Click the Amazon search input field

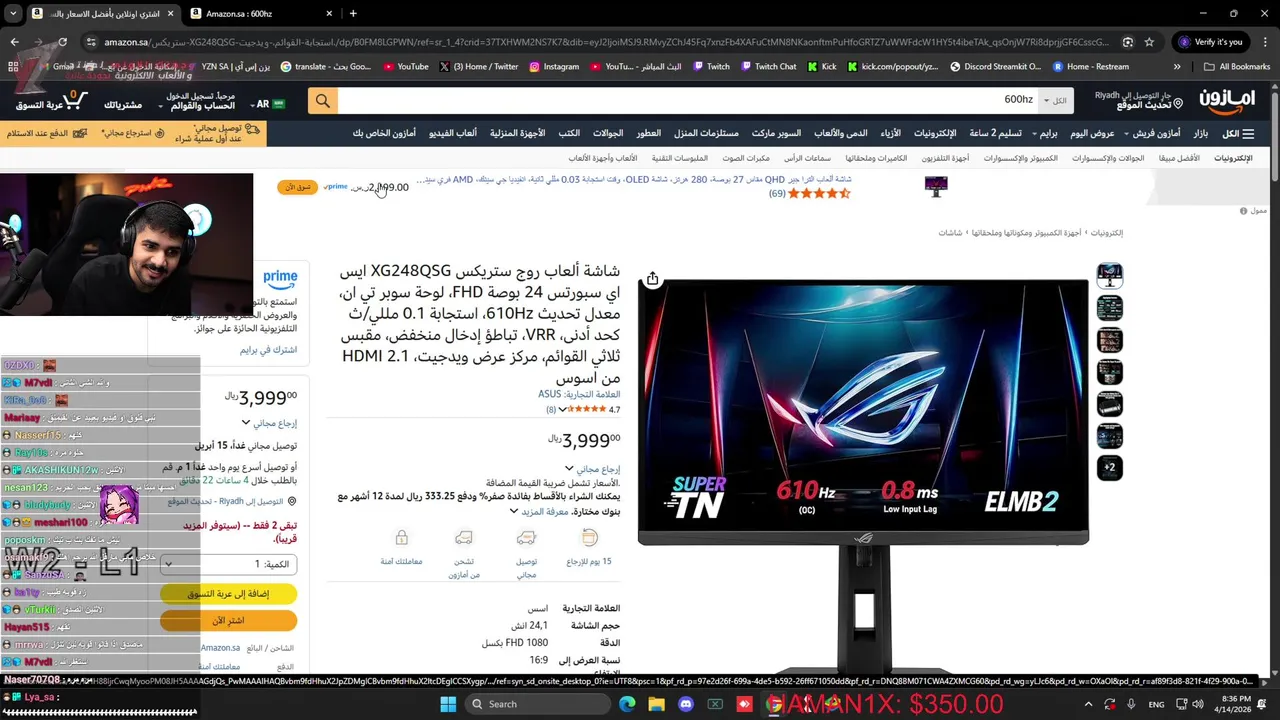pos(690,100)
